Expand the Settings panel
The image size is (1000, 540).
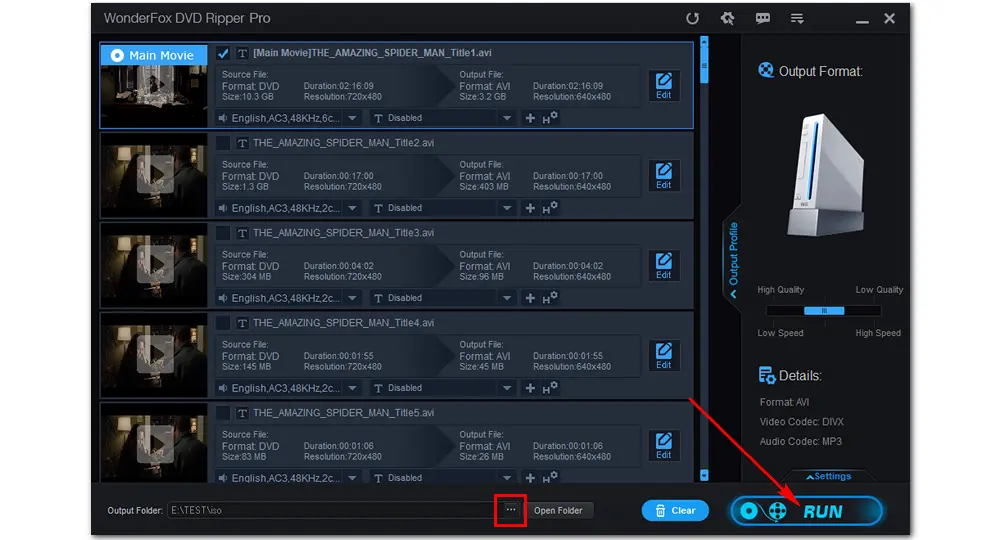coord(828,476)
